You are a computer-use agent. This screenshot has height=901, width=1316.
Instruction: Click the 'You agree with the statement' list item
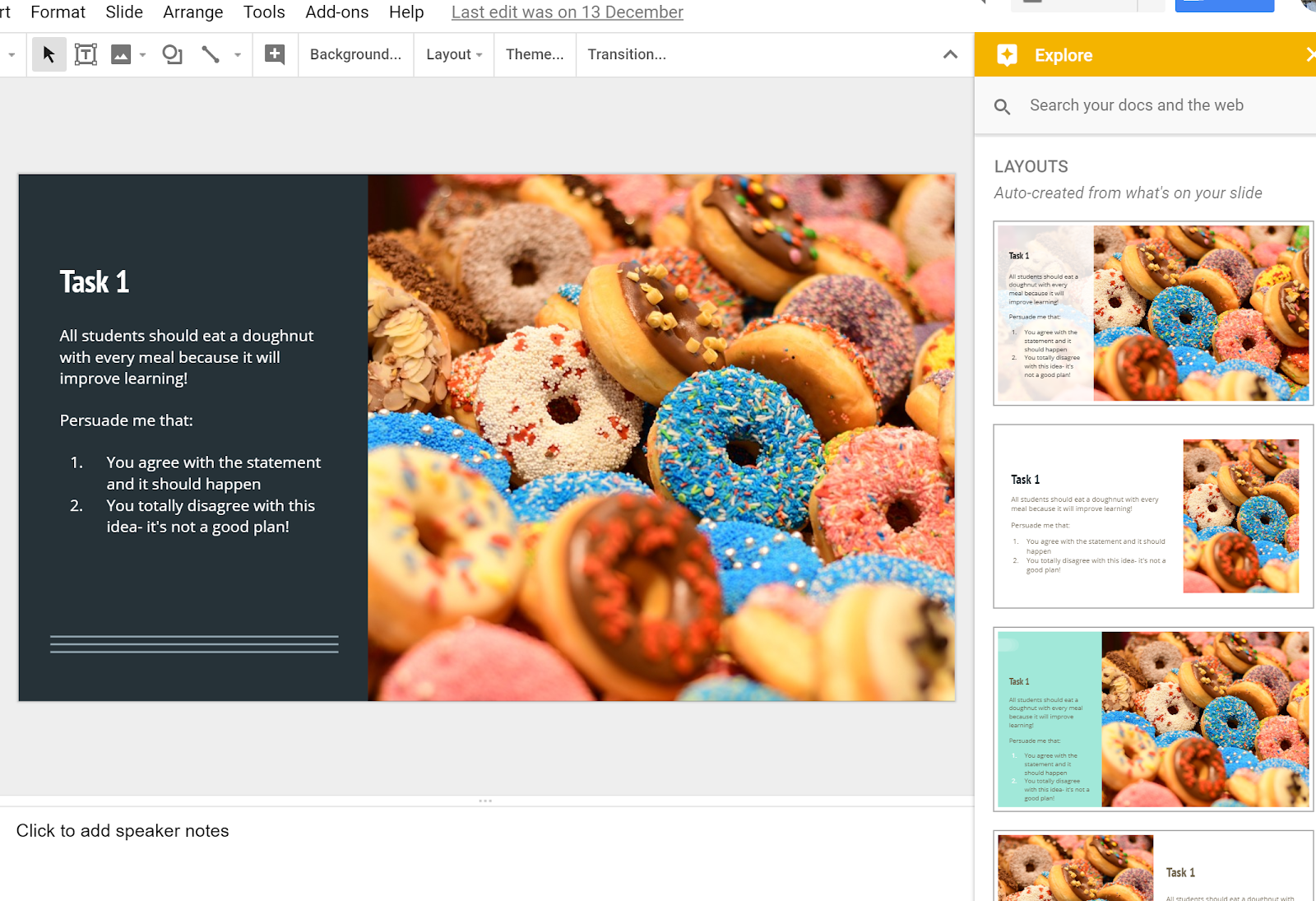pos(213,473)
